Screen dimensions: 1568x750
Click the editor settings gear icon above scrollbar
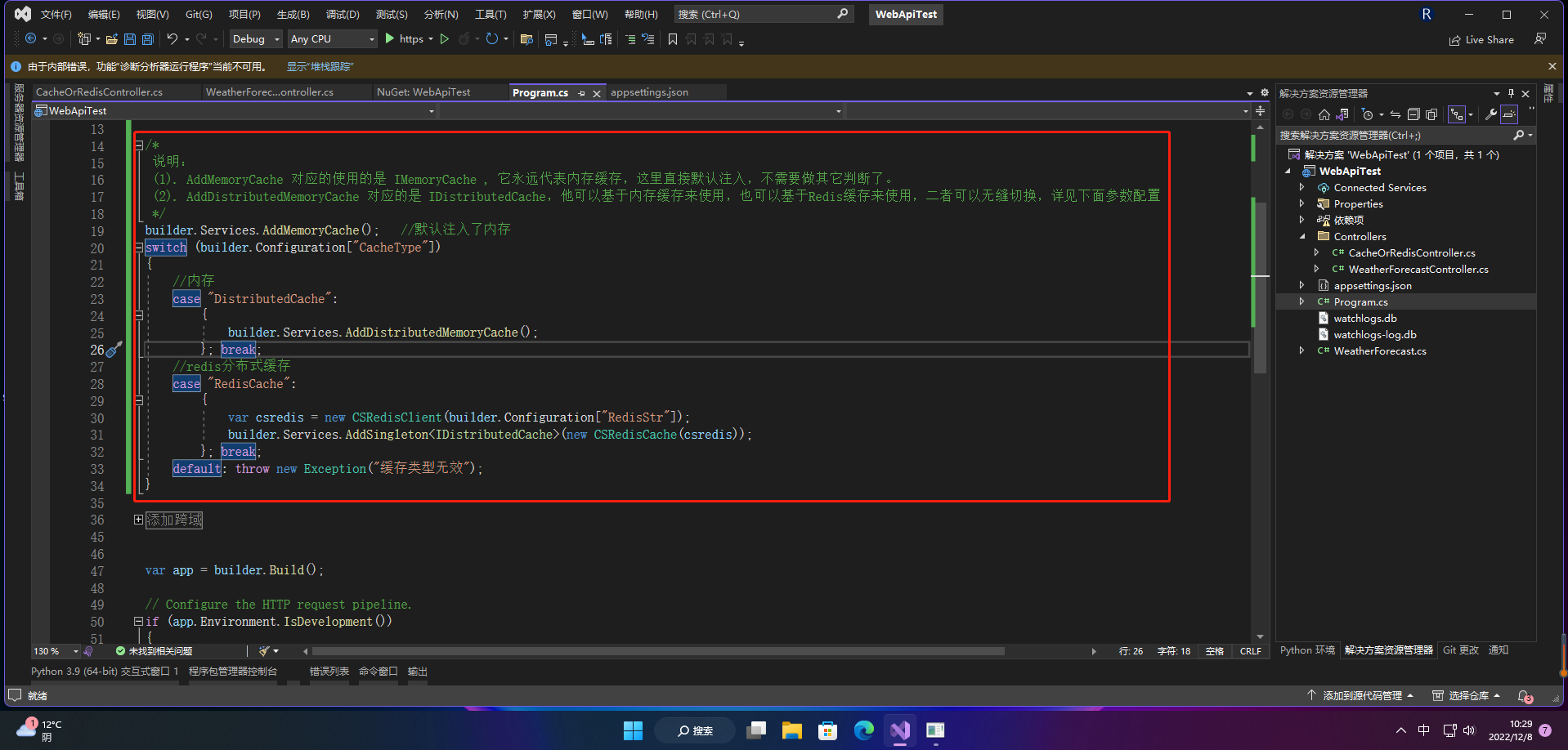pyautogui.click(x=1265, y=92)
